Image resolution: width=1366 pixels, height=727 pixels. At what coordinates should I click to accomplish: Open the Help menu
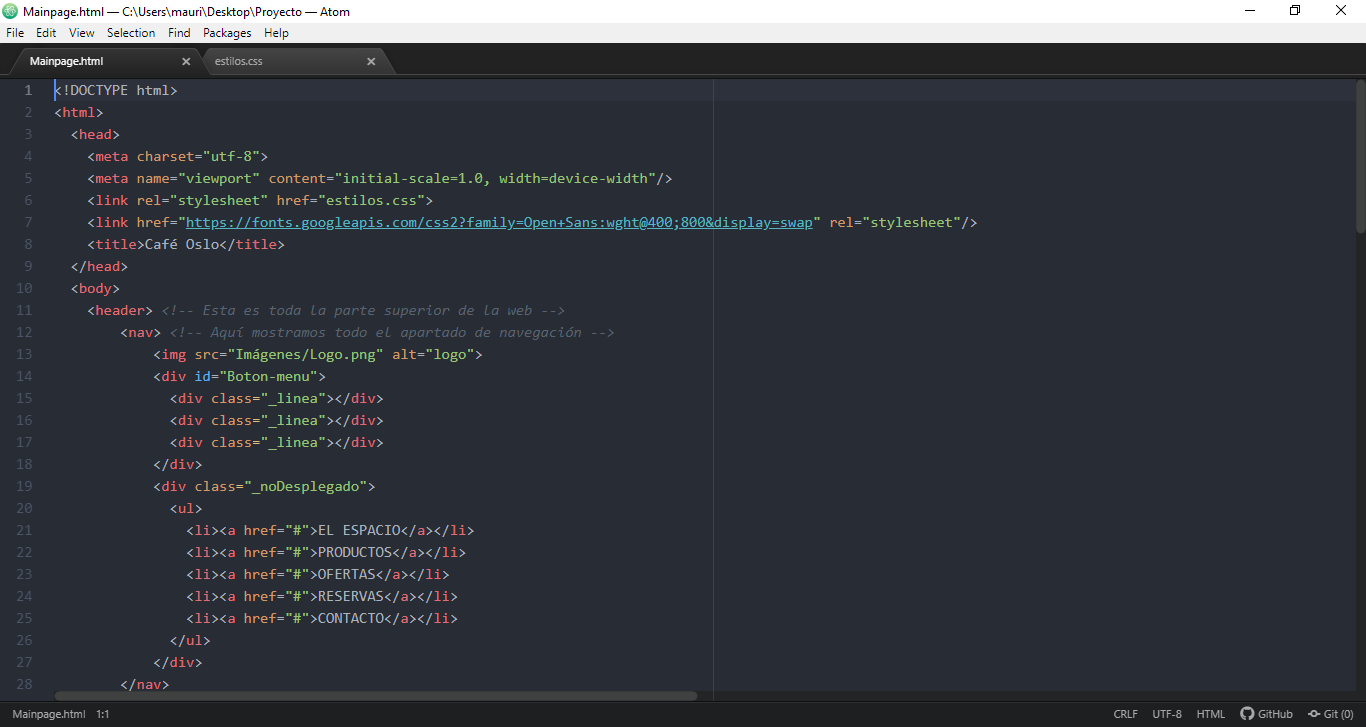tap(276, 33)
